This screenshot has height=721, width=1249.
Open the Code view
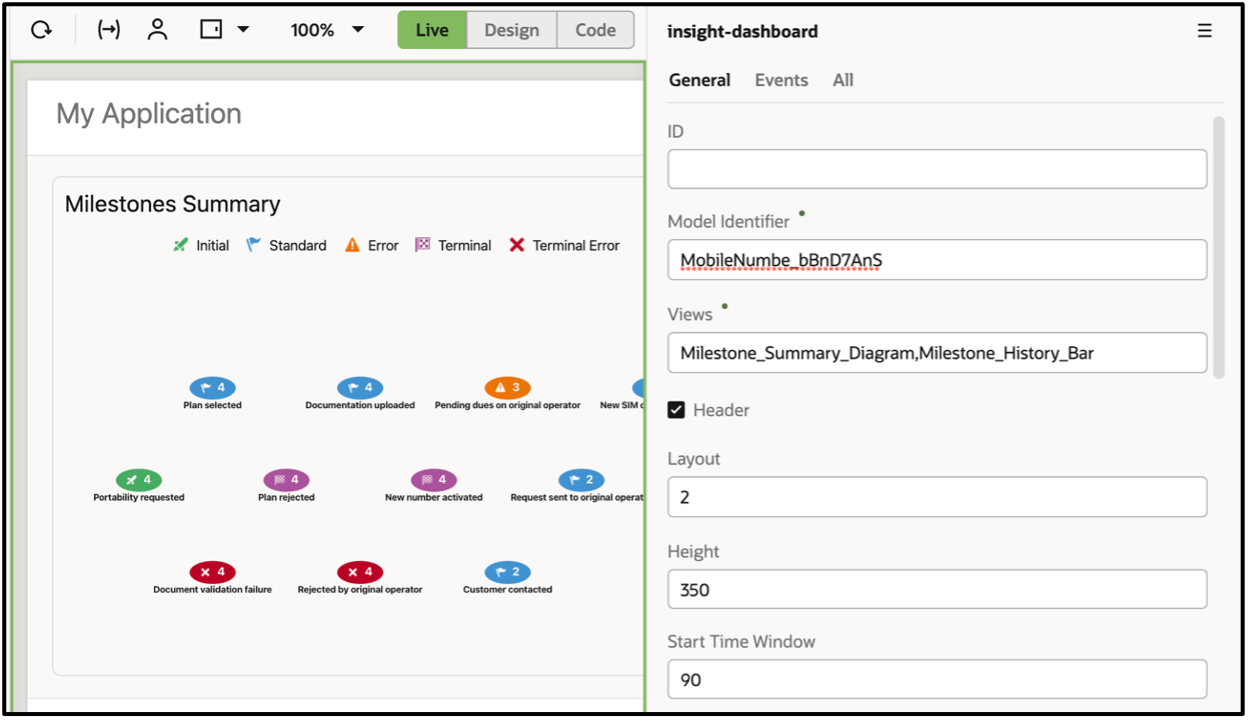click(x=594, y=29)
